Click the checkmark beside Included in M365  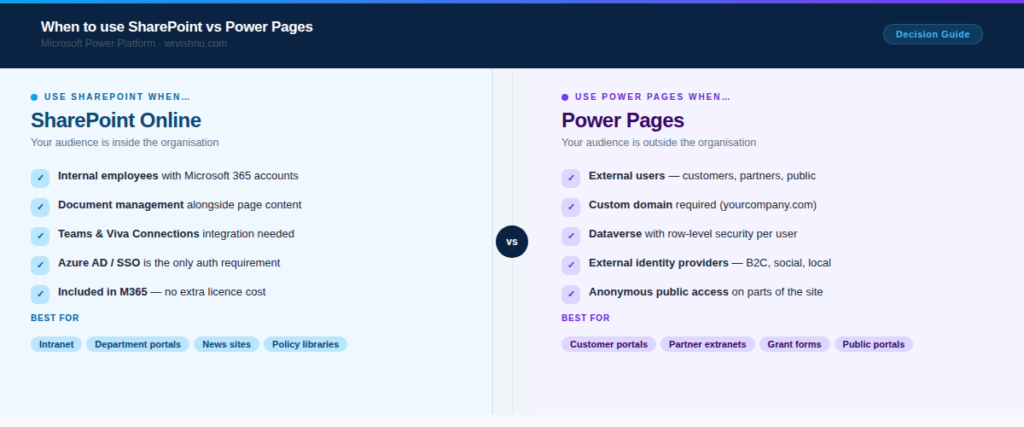pyautogui.click(x=40, y=294)
